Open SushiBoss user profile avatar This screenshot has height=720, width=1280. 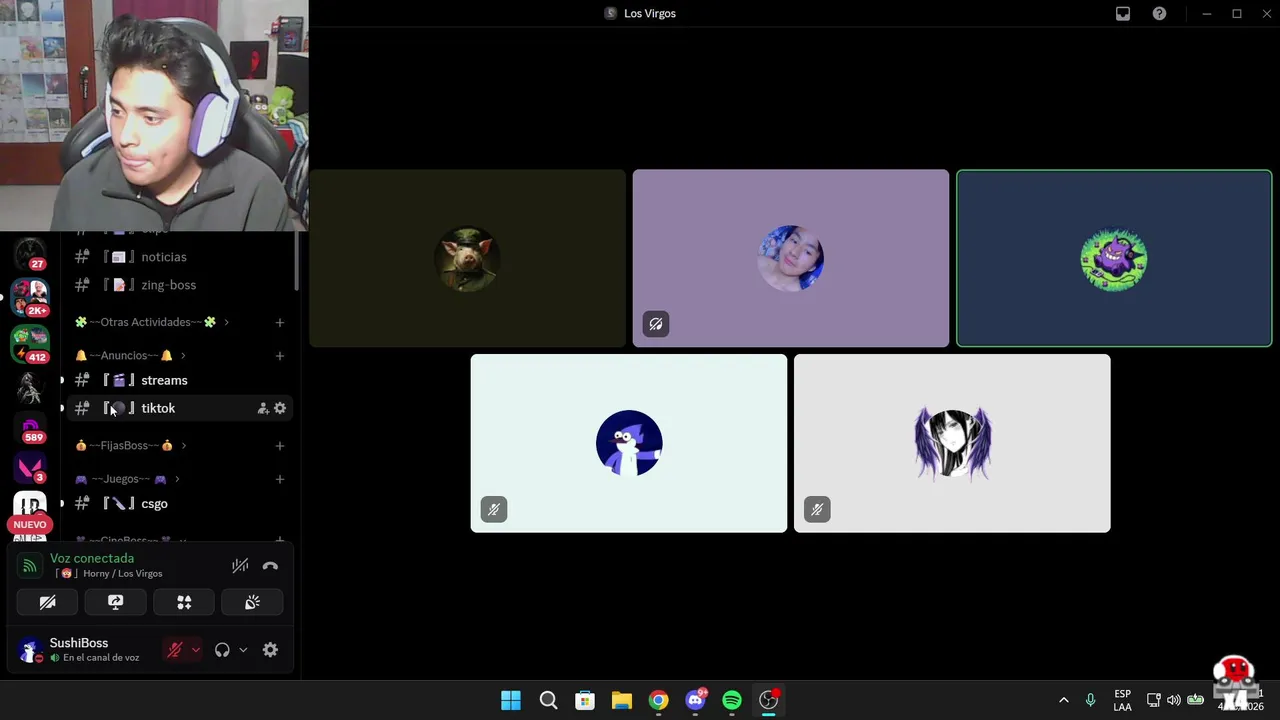point(30,650)
